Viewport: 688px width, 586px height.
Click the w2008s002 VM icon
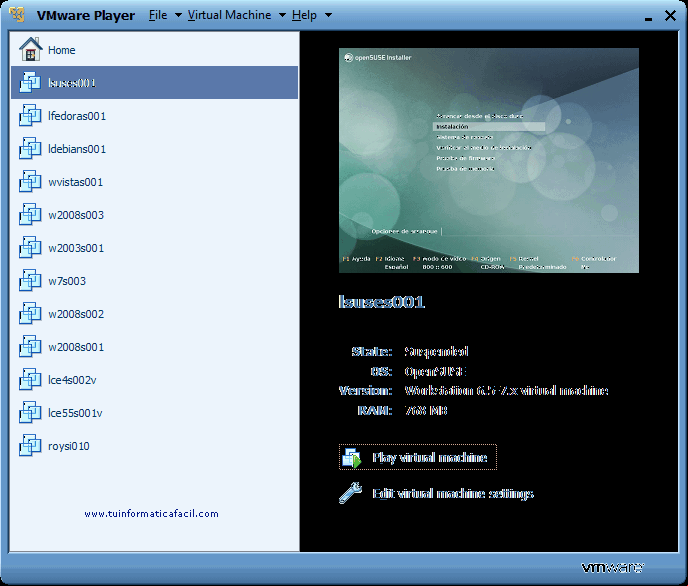[30, 313]
